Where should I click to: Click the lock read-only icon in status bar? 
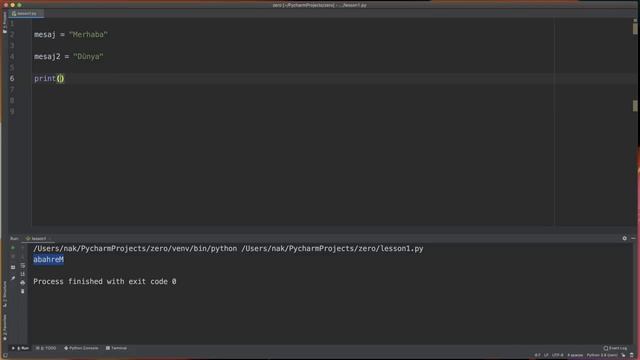[x=623, y=355]
